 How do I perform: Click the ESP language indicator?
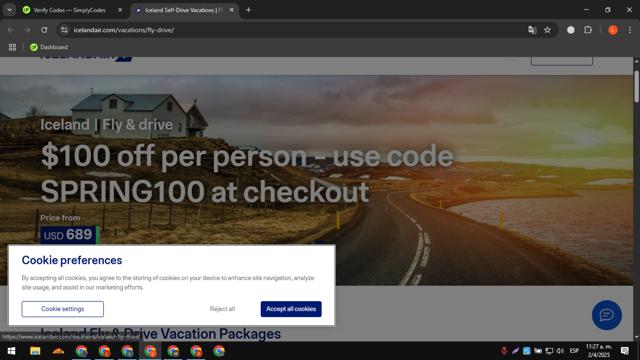(x=574, y=351)
